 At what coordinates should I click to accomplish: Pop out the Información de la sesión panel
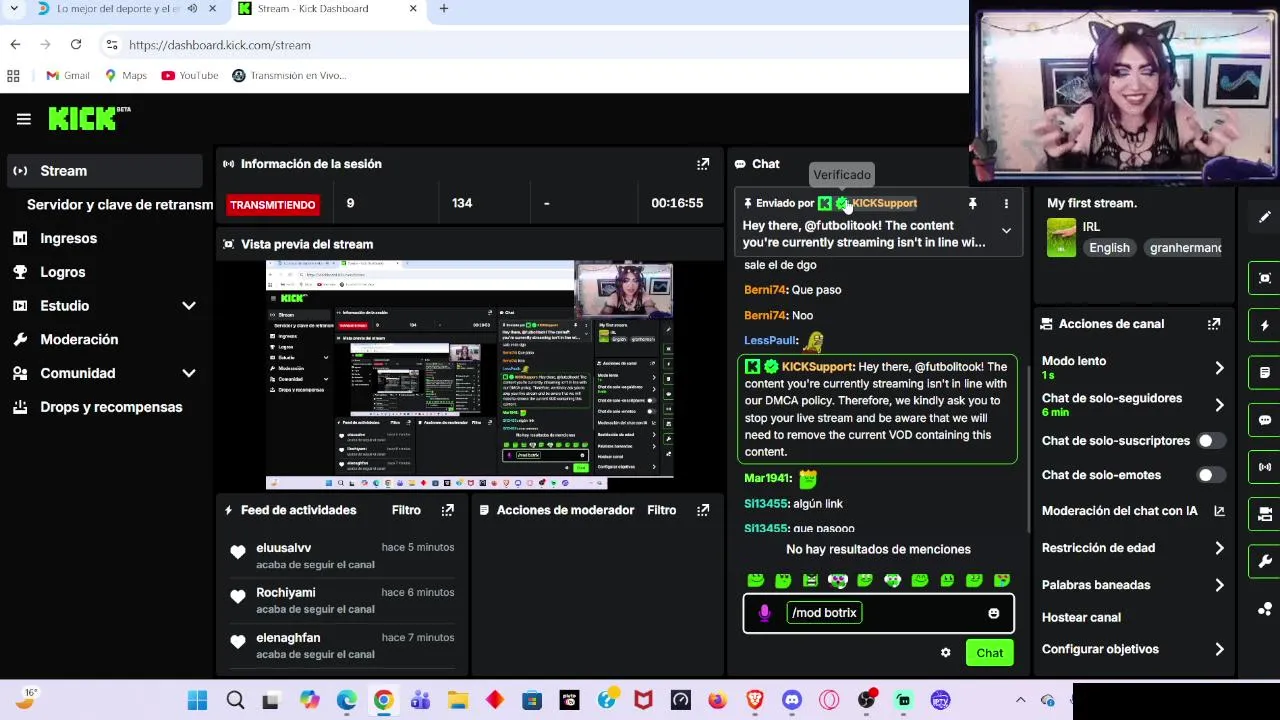pos(703,164)
